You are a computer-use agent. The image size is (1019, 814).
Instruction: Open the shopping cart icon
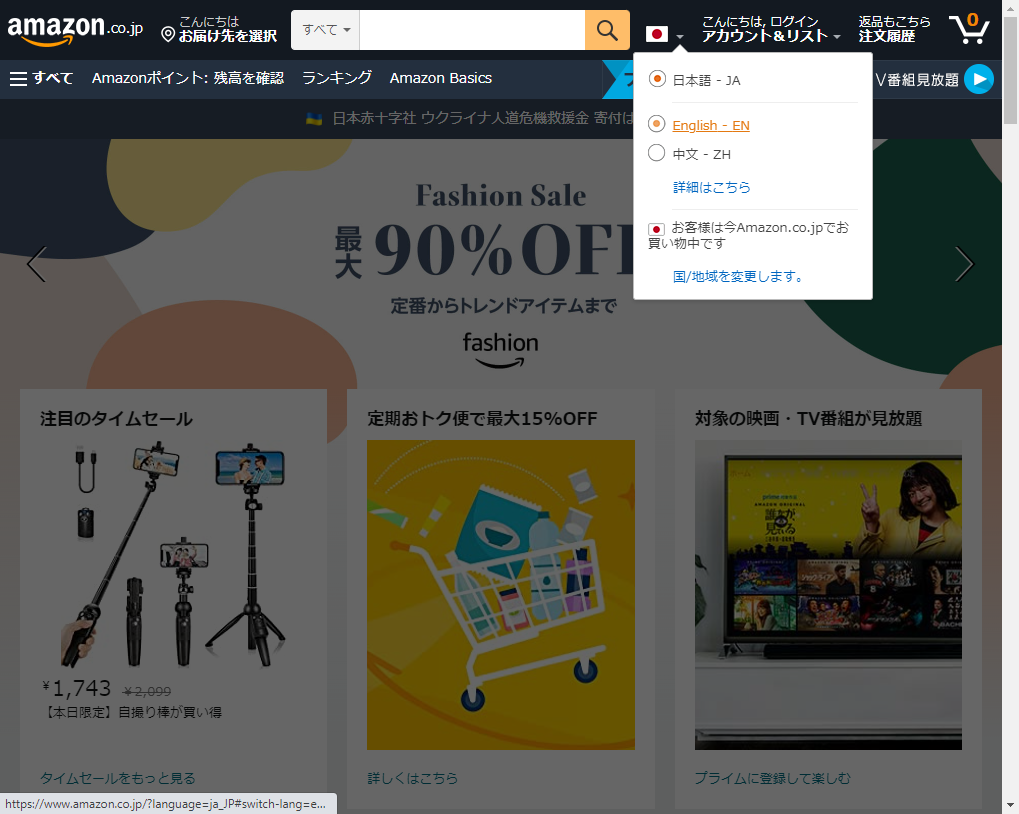[x=969, y=29]
